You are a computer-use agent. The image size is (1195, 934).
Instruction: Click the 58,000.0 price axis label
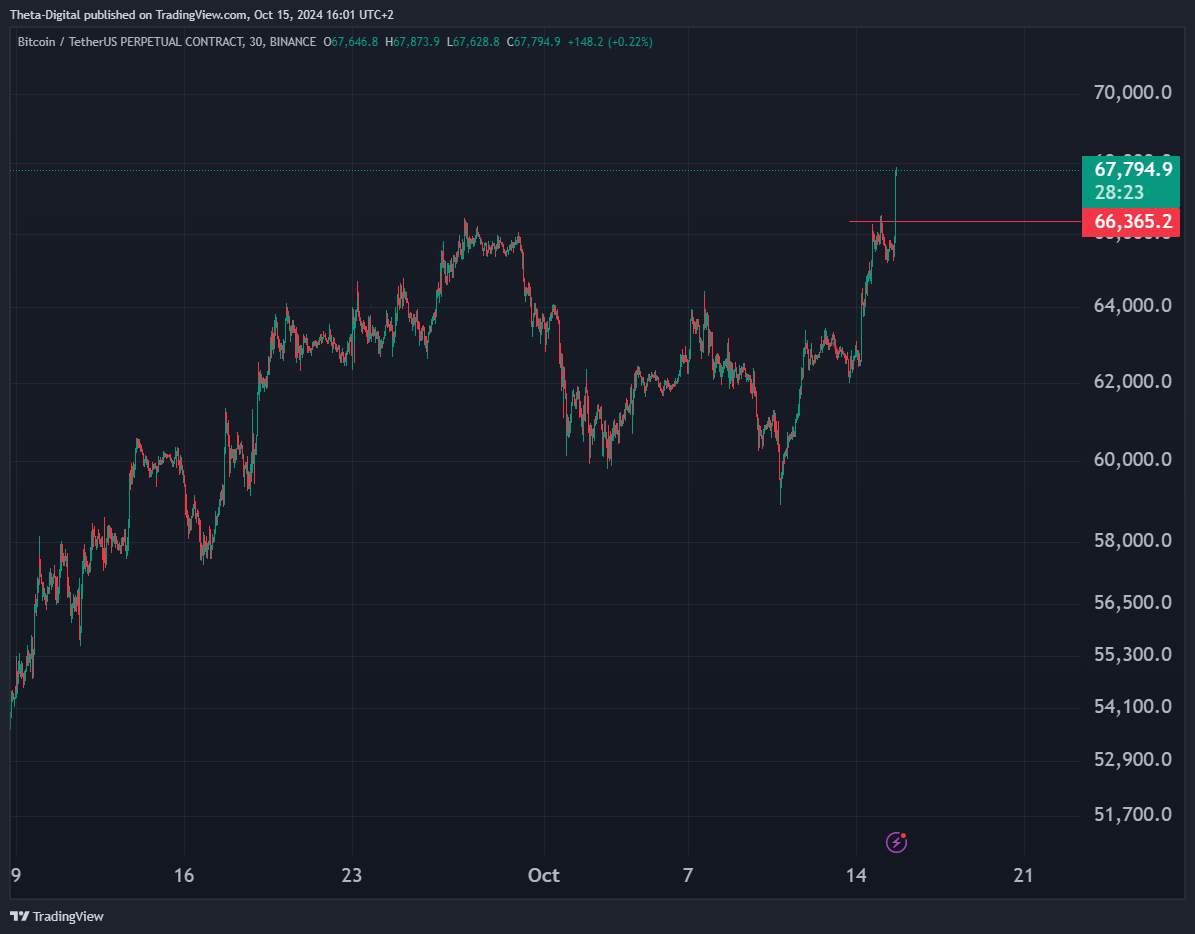(x=1133, y=540)
